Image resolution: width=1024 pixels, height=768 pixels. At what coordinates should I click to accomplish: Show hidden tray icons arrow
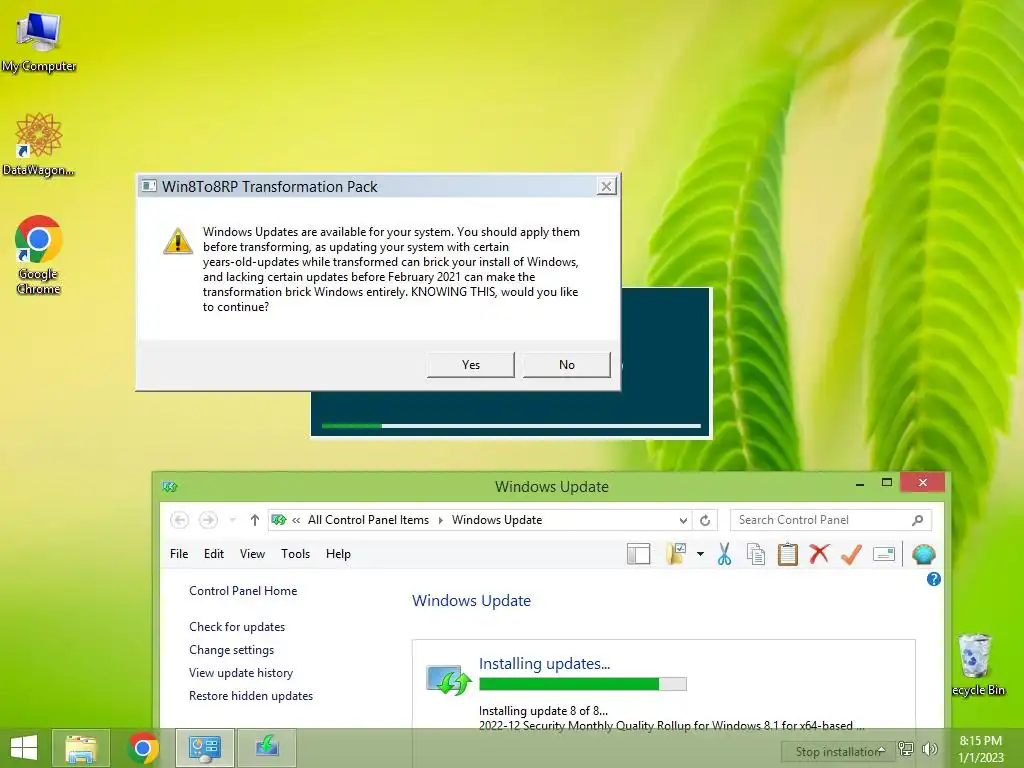[x=882, y=750]
